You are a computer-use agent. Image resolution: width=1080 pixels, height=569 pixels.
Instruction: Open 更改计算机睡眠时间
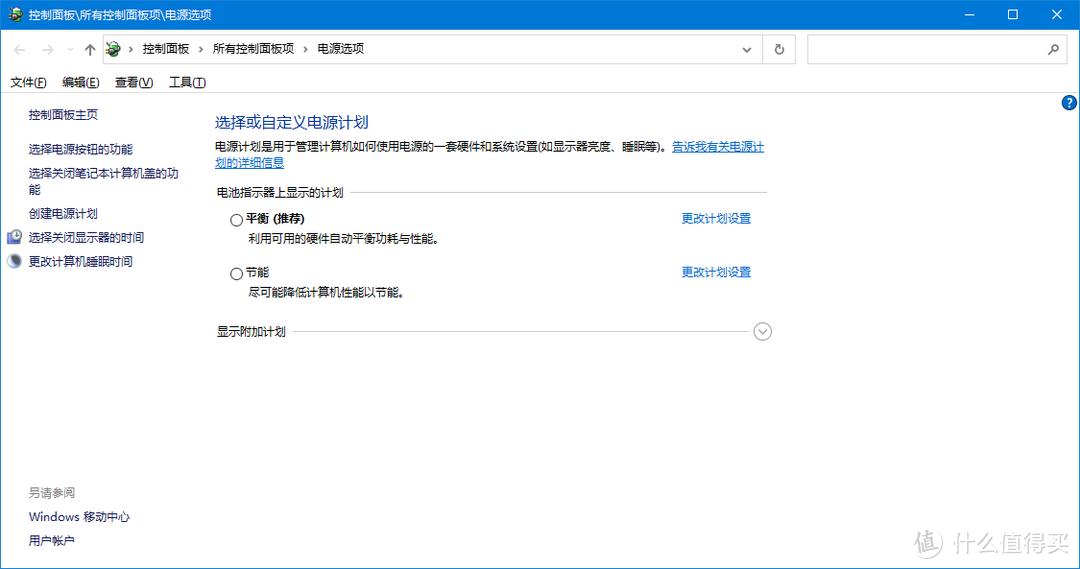tap(81, 262)
